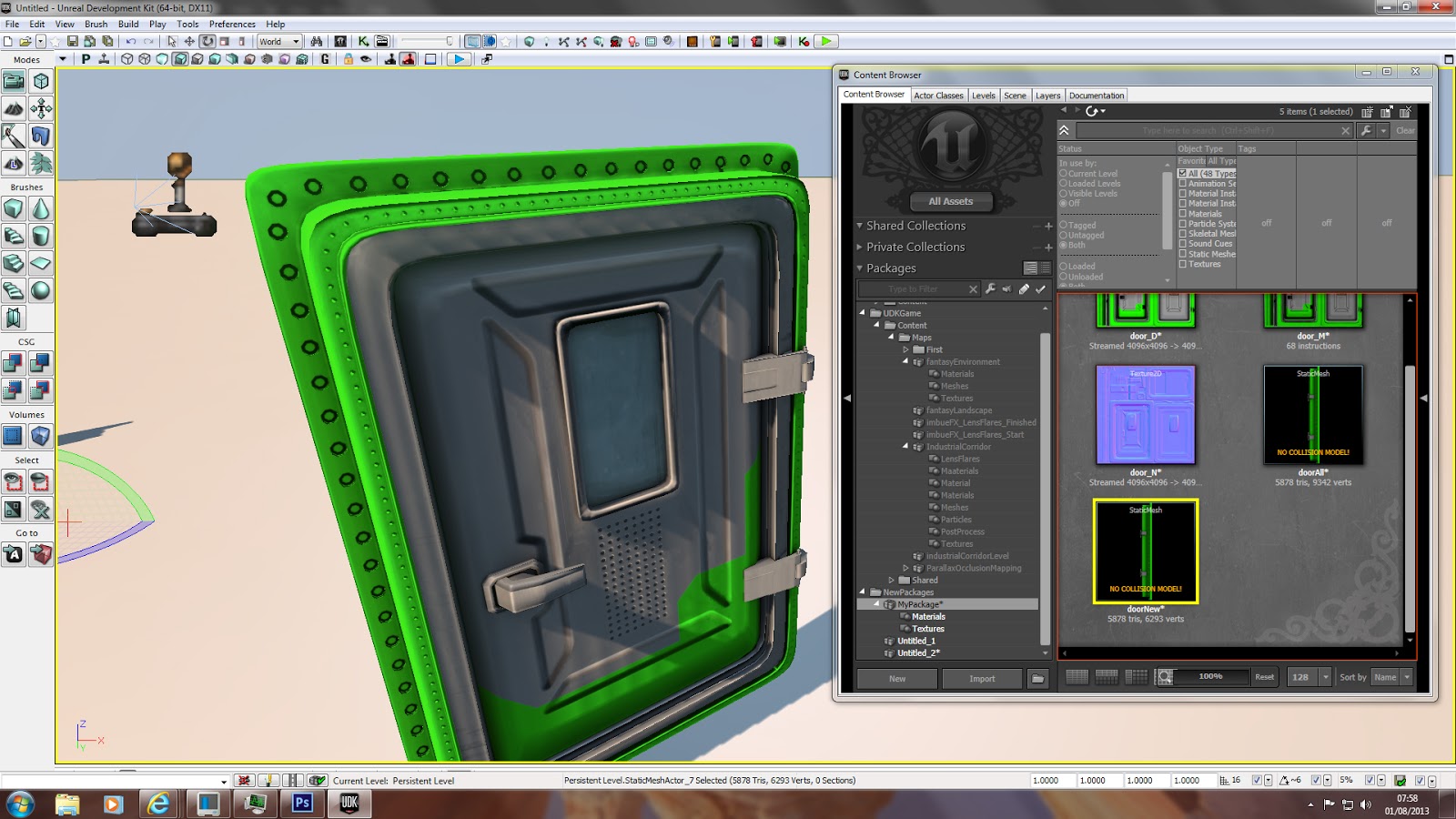Save current level via toolbar disk icon
The width and height of the screenshot is (1456, 819).
(x=73, y=41)
